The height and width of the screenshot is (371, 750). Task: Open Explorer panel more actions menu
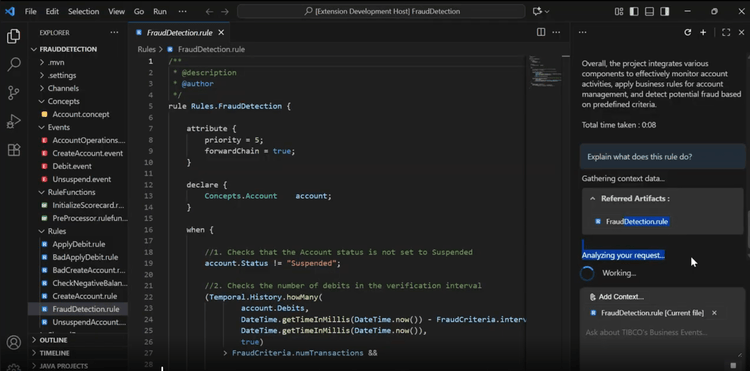[x=114, y=33]
